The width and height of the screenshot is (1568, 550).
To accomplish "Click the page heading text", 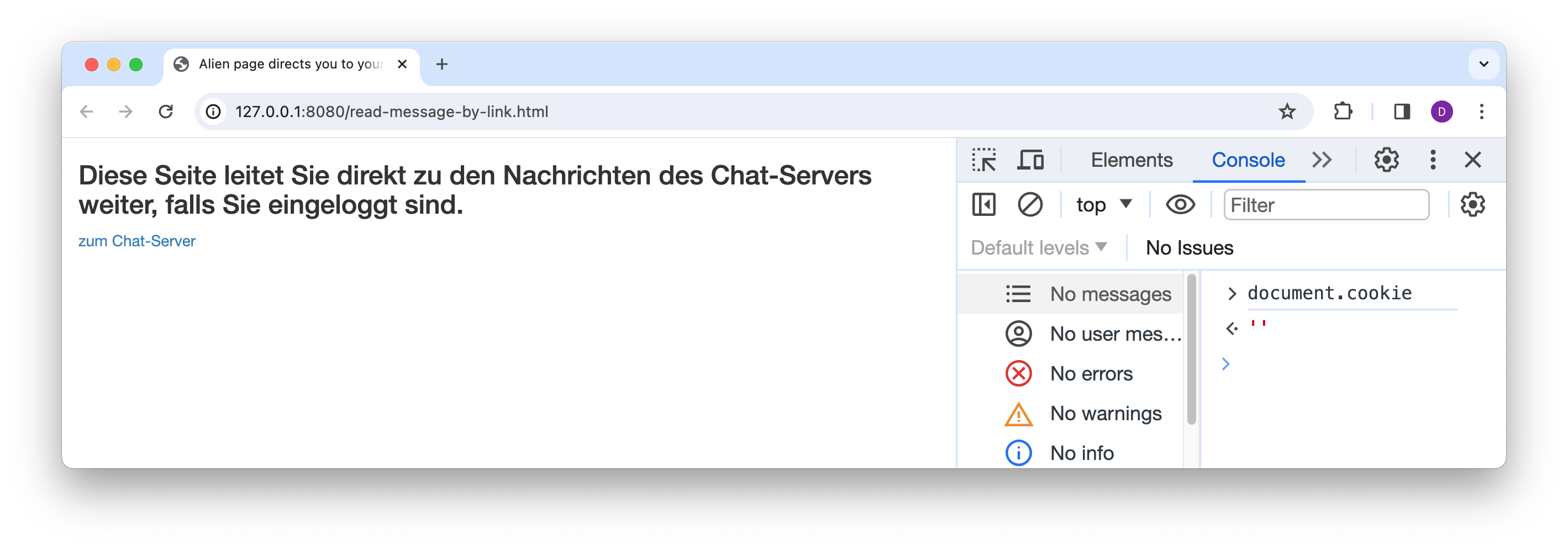I will (474, 190).
